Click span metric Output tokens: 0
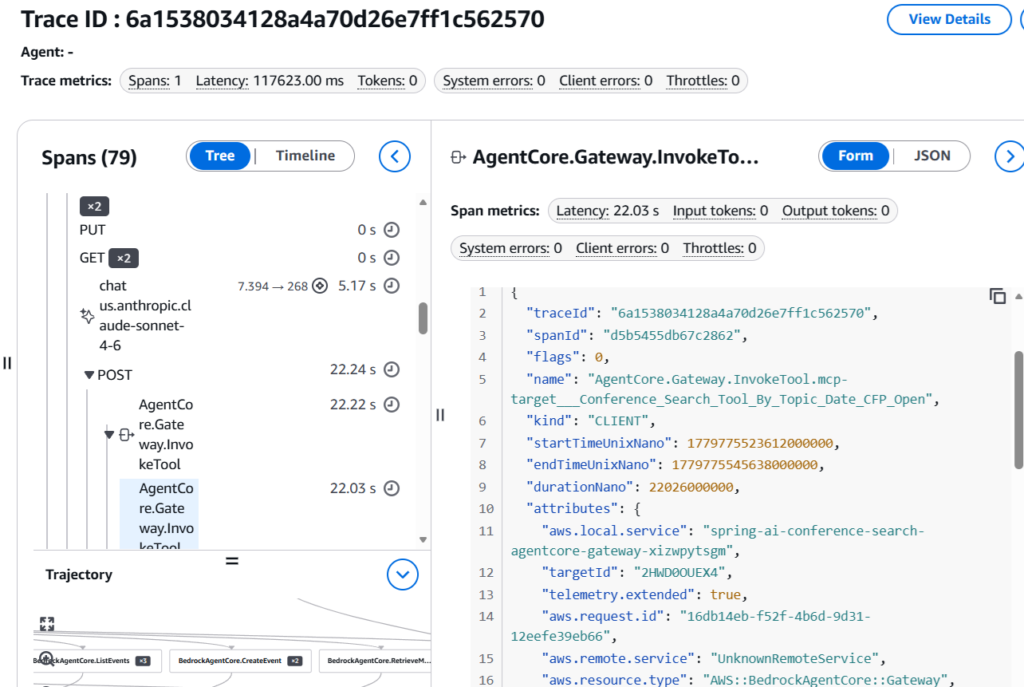The height and width of the screenshot is (687, 1024). [x=835, y=211]
